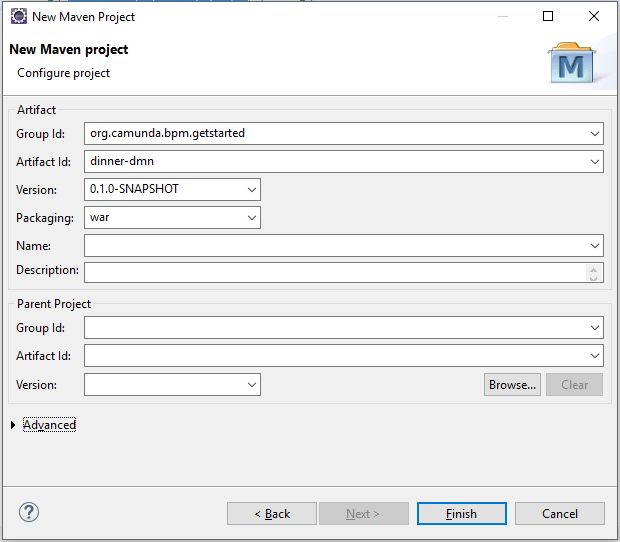Open the Artifact Group Id dropdown
The width and height of the screenshot is (620, 542).
[595, 133]
